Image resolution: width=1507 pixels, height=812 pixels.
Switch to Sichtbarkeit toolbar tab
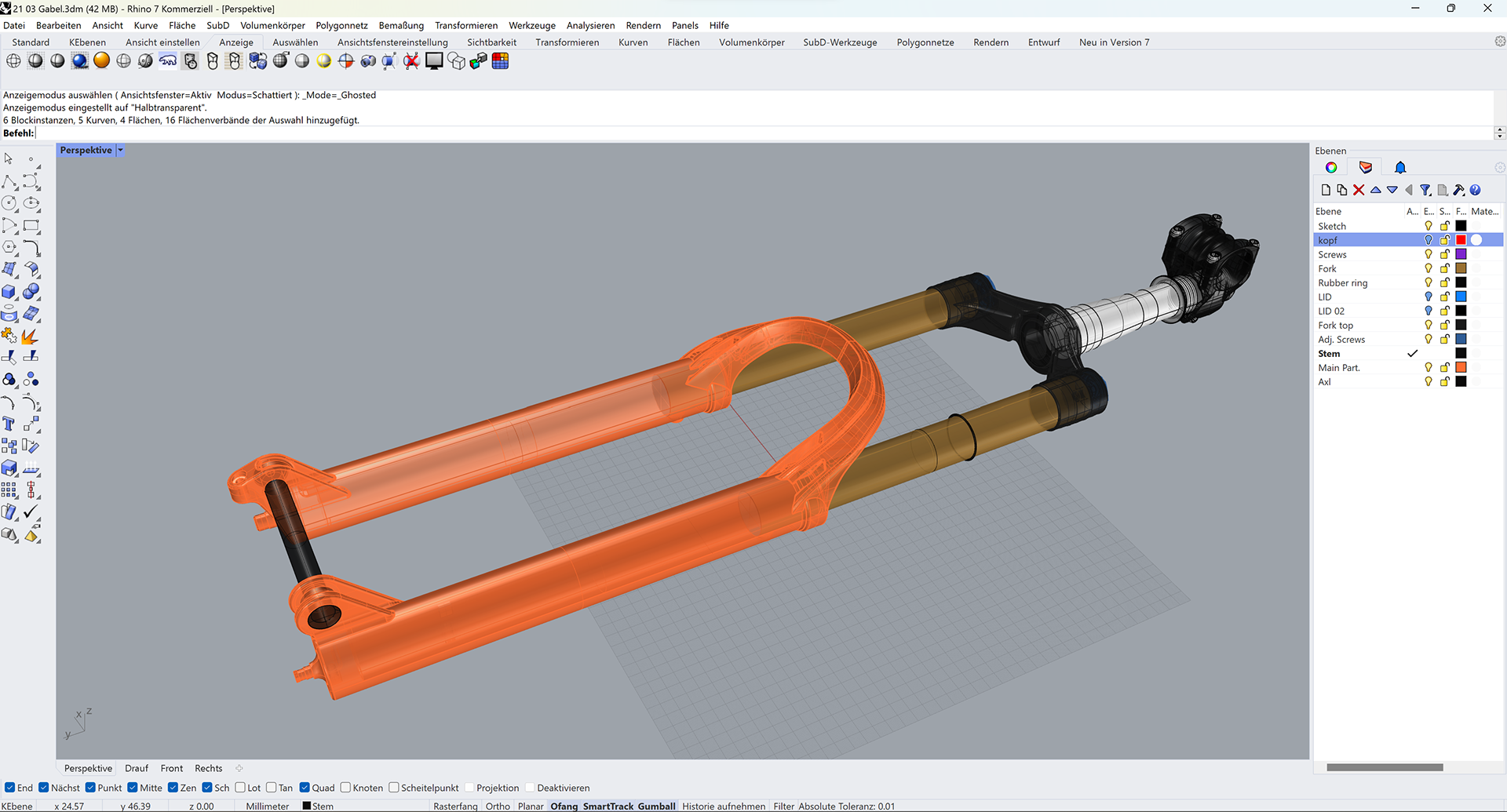[x=491, y=42]
